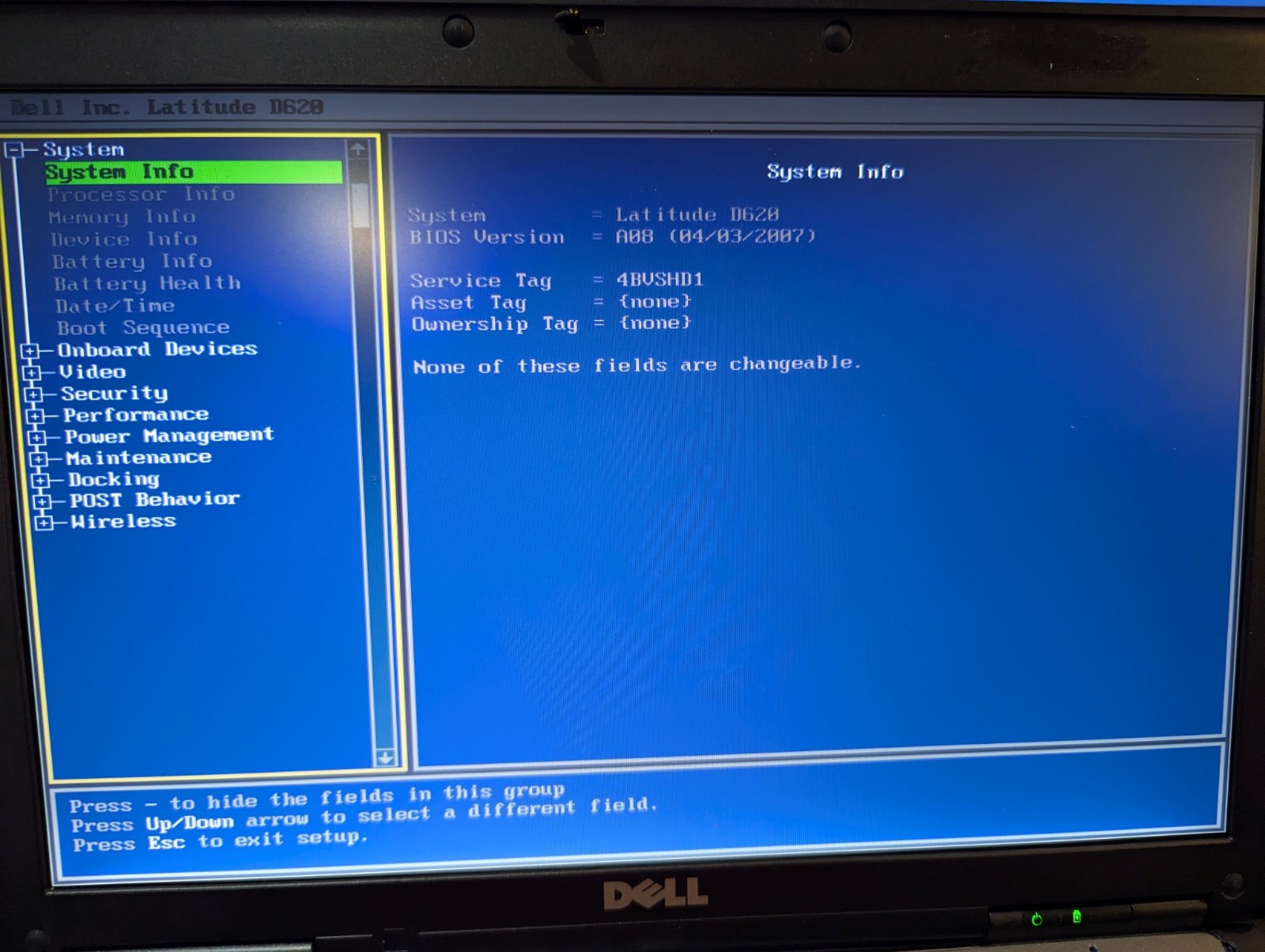
Task: Select the POST Behavior label
Action: point(155,500)
